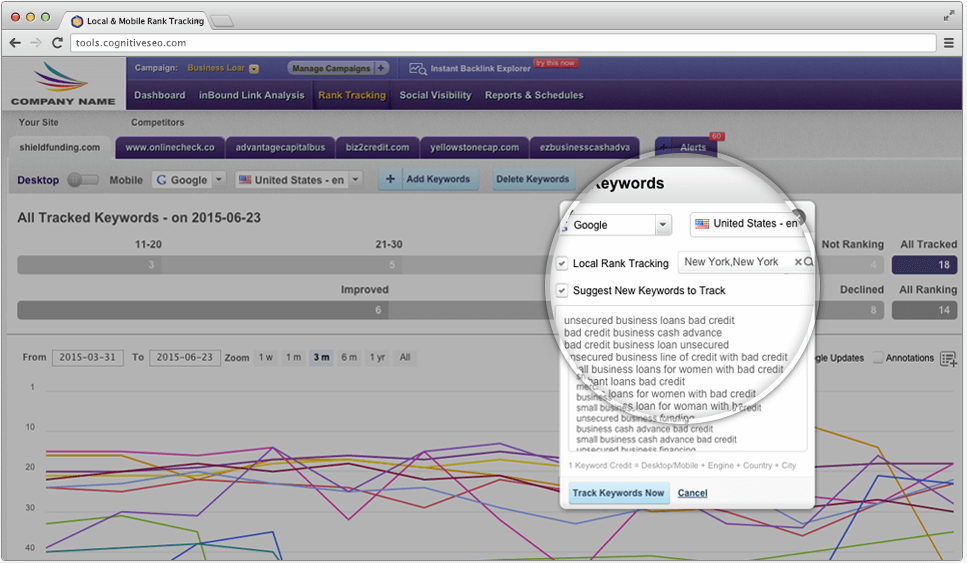967x563 pixels.
Task: Click the From date field 2015-03-31
Action: [88, 357]
